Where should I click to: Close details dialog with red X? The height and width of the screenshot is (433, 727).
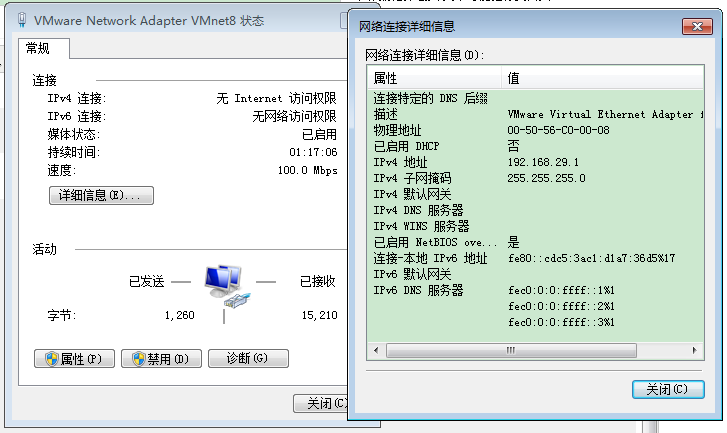coord(697,26)
